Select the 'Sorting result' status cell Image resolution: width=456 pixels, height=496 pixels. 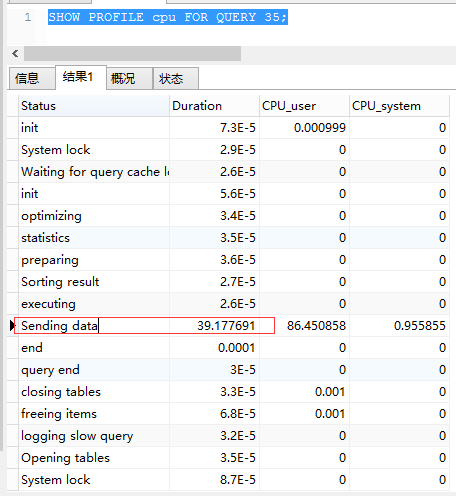click(94, 282)
